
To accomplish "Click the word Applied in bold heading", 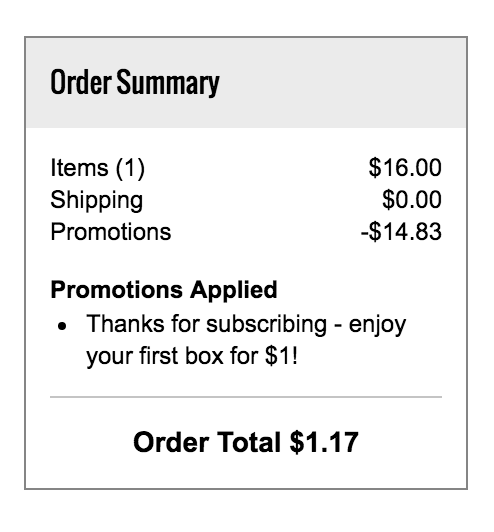I will (234, 291).
